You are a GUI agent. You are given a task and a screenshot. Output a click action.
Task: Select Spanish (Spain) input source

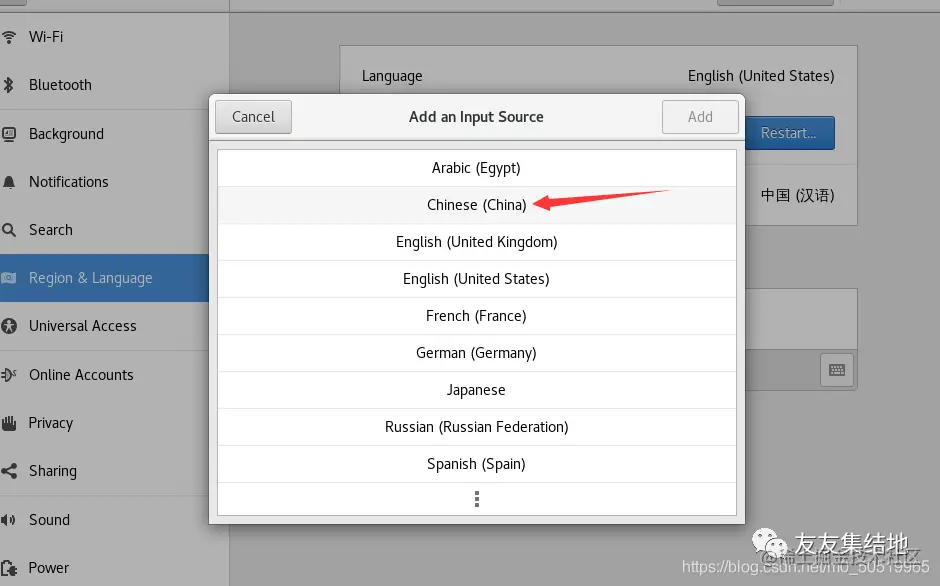(477, 464)
